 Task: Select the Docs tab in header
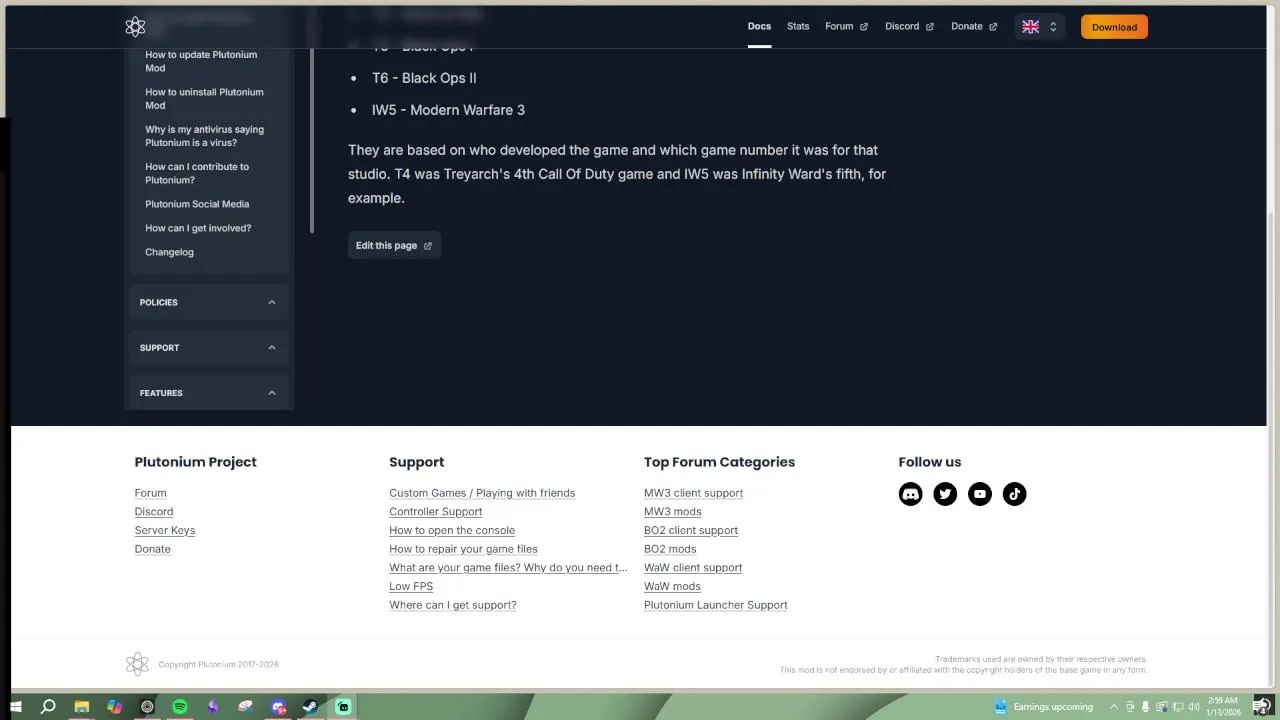760,27
